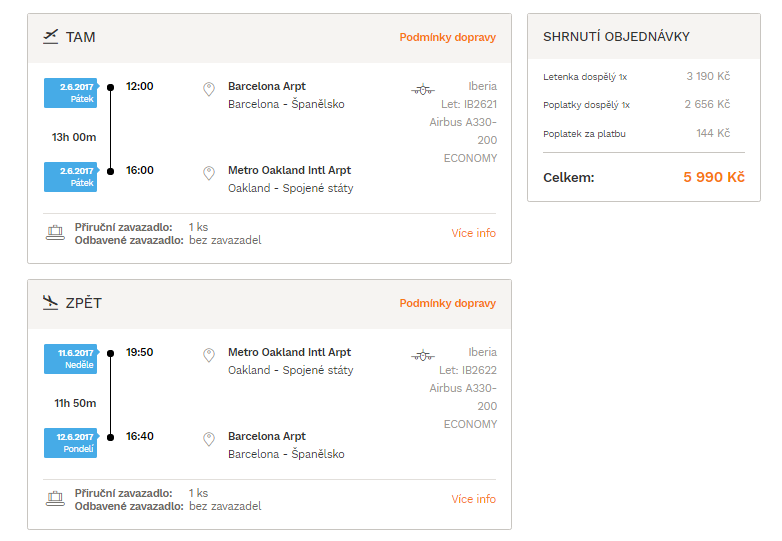Screen dimensions: 782x541
Task: Click the aircraft icon next to flight IB2621
Action: coord(423,90)
